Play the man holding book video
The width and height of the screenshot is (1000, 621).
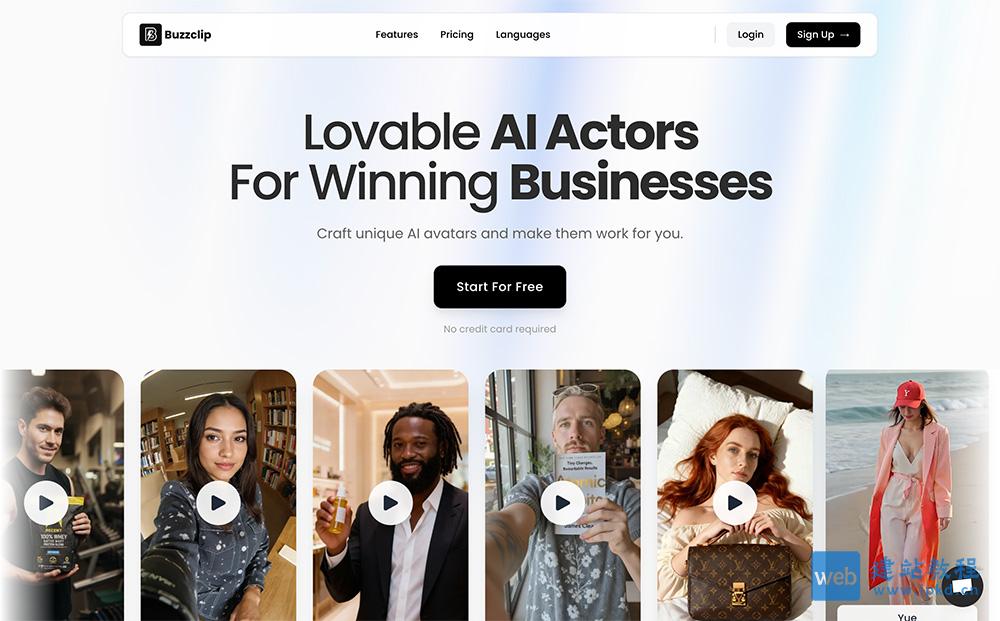(562, 503)
